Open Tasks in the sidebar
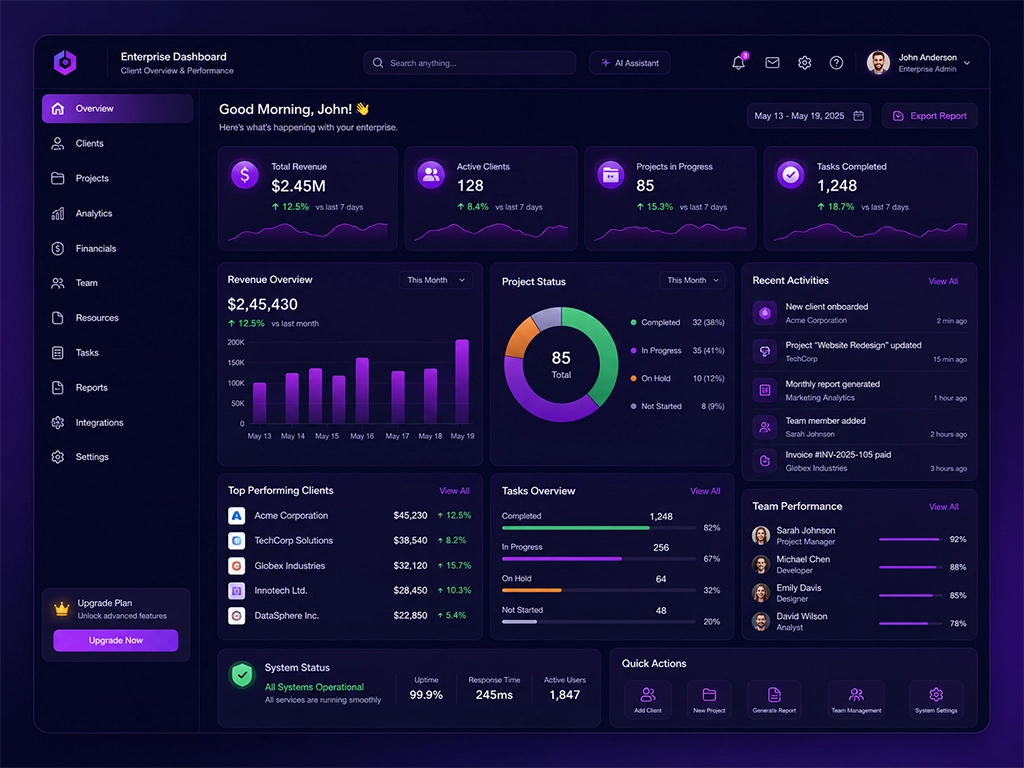This screenshot has height=768, width=1024. pyautogui.click(x=118, y=353)
